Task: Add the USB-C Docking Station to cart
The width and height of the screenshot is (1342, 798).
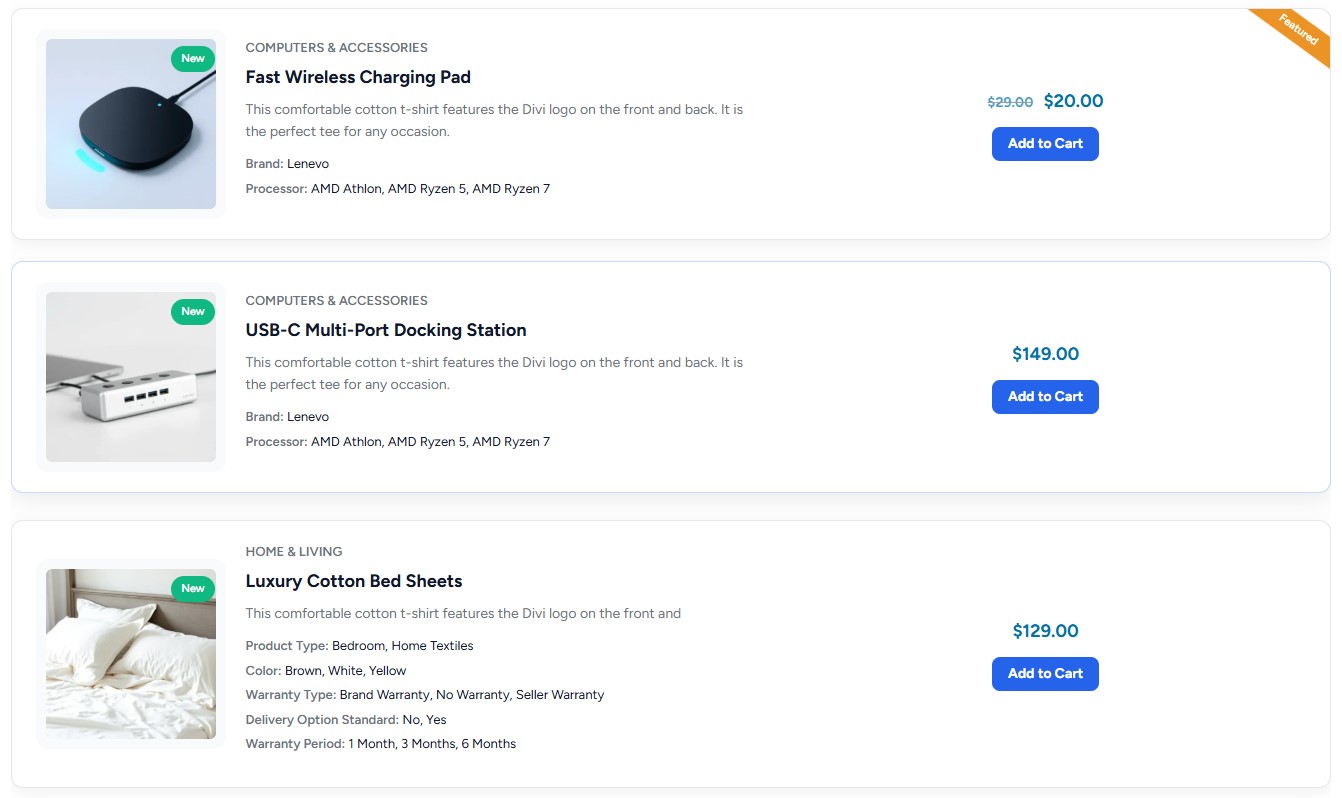Action: coord(1045,397)
